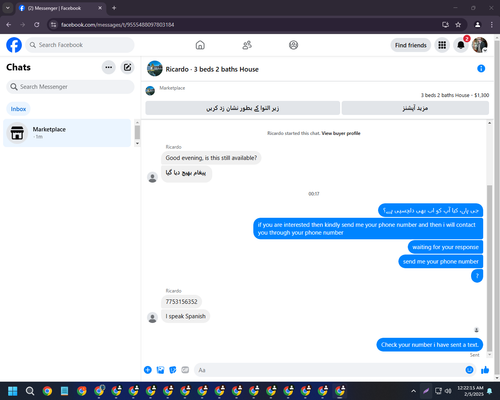Open the account profile picture menu
Screen dimensions: 500x400
(x=480, y=45)
